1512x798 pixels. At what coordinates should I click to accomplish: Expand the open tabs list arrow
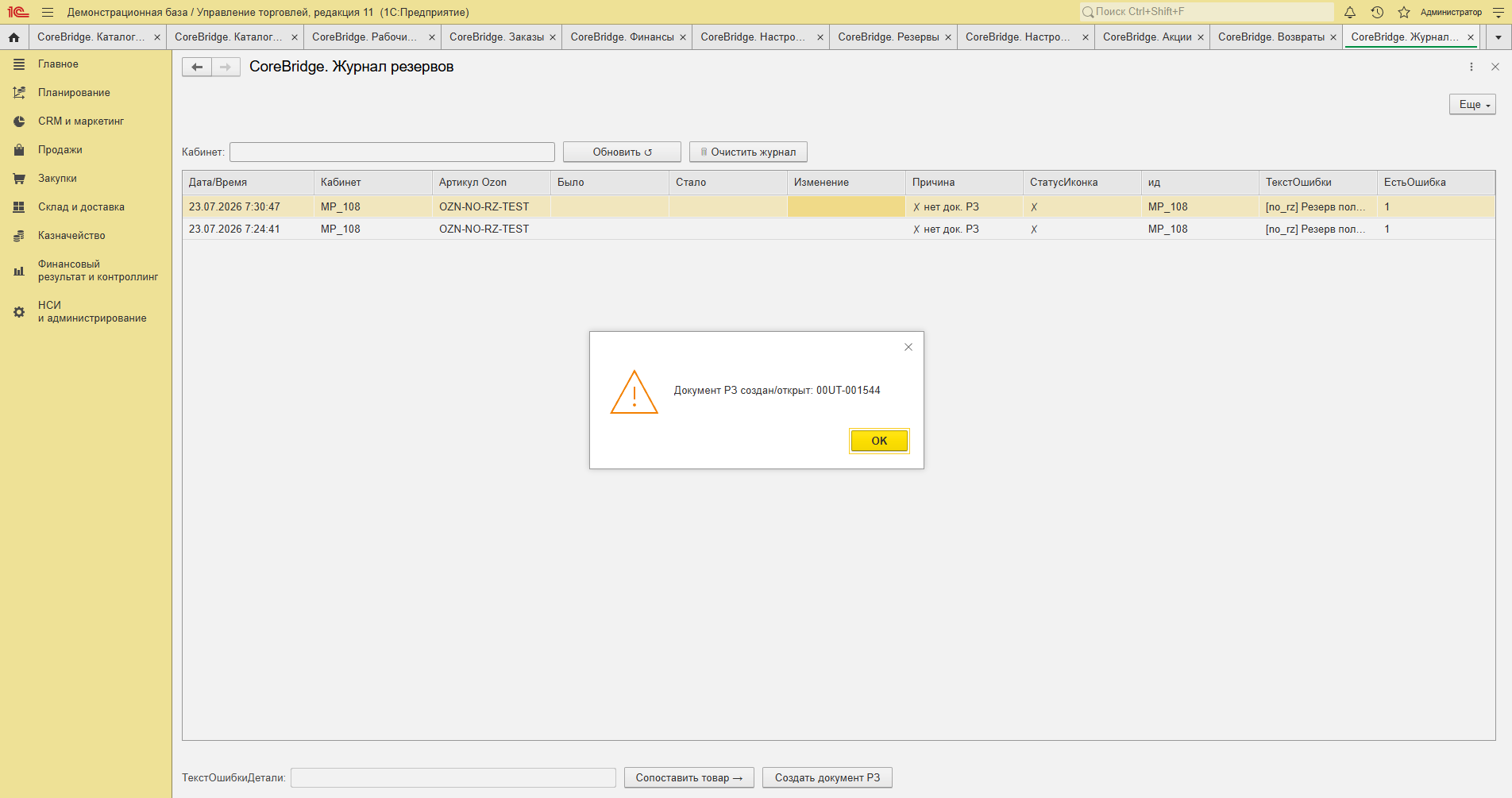coord(1498,37)
